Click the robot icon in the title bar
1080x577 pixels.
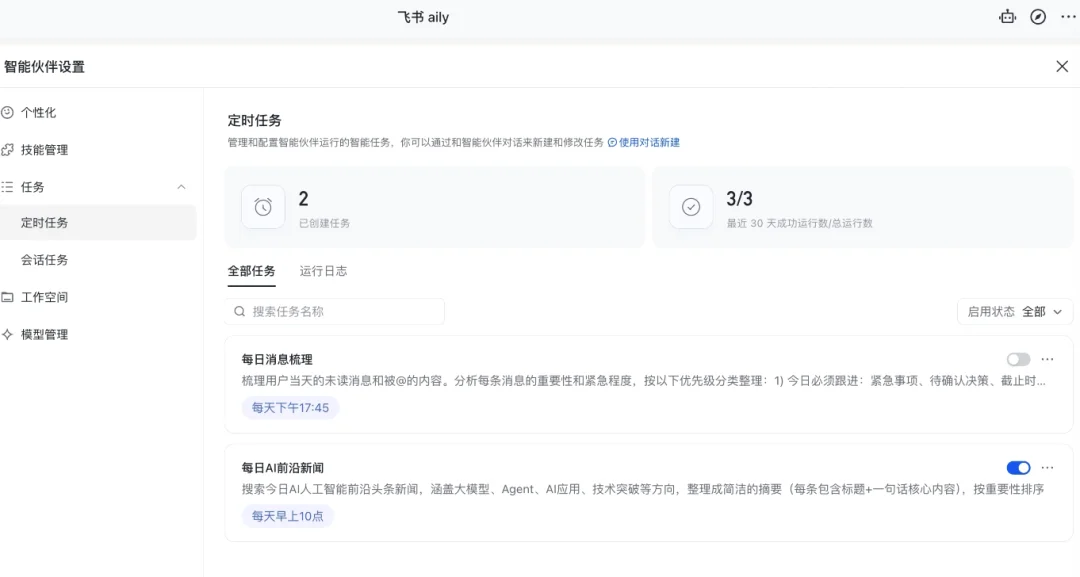click(x=1007, y=17)
